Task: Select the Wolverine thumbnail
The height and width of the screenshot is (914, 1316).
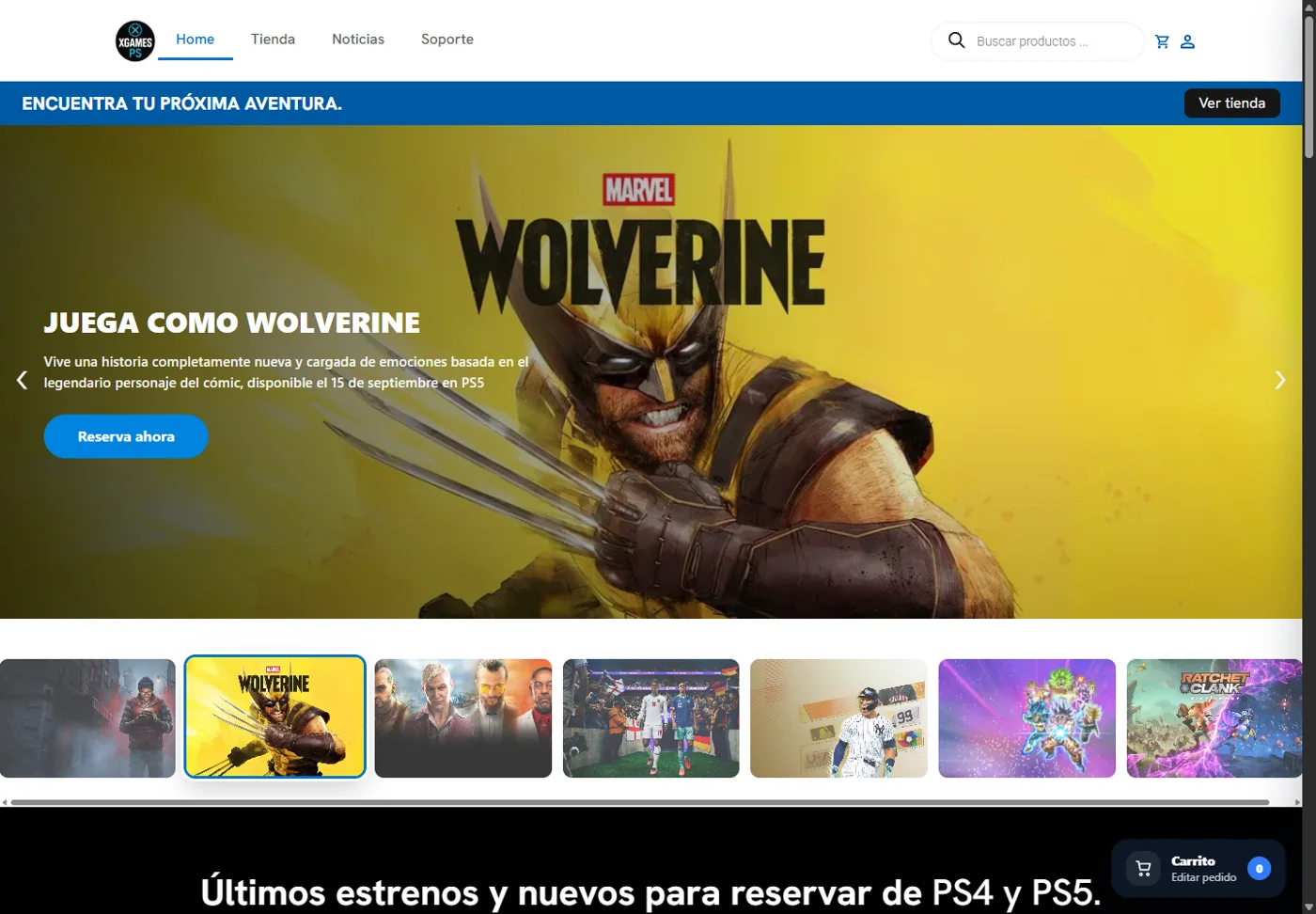Action: (274, 717)
